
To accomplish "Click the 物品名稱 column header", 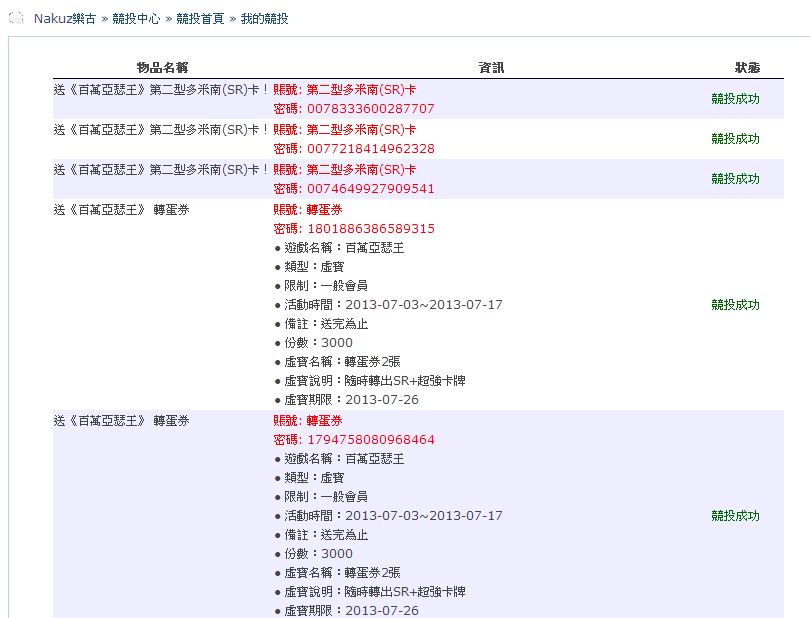I will [x=162, y=68].
